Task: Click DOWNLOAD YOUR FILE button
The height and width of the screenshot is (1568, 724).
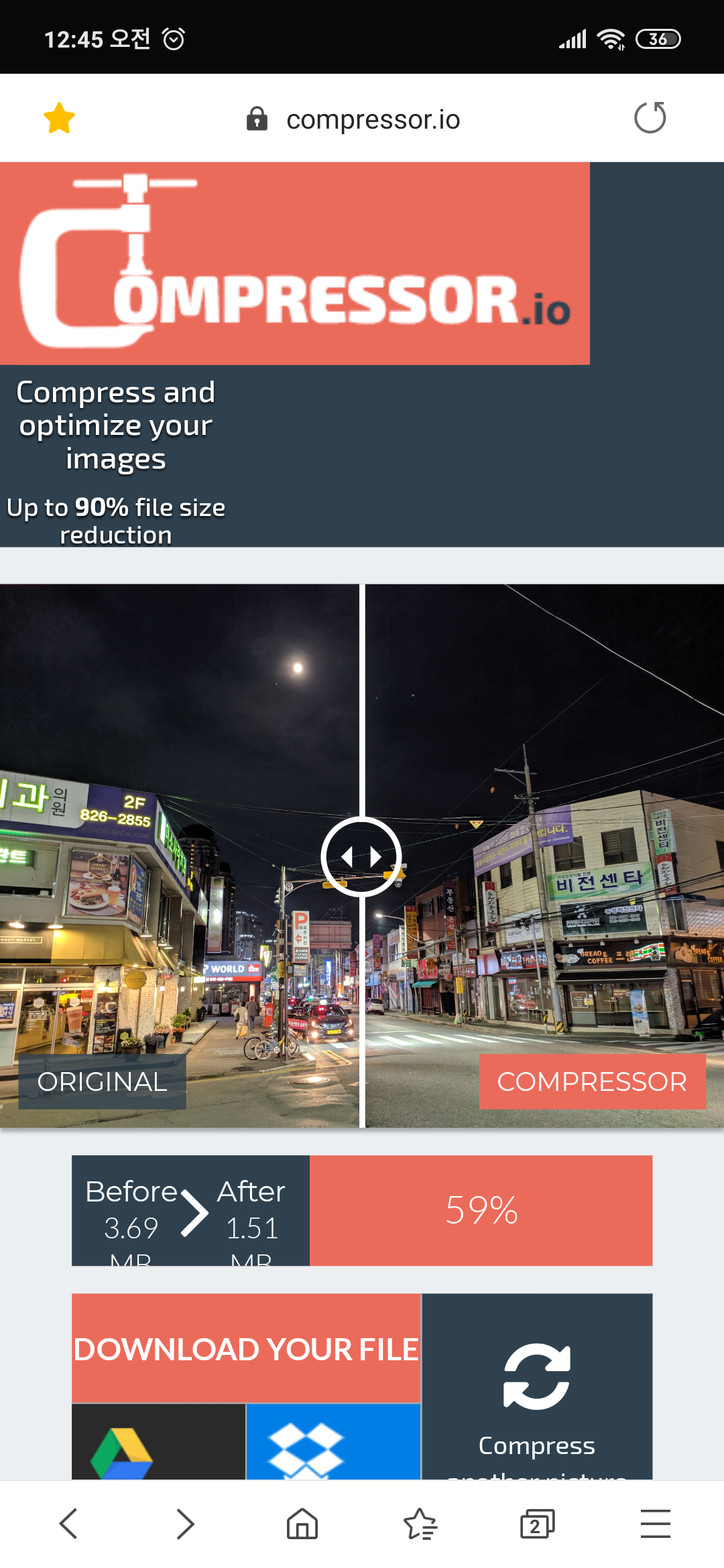Action: [x=246, y=1348]
